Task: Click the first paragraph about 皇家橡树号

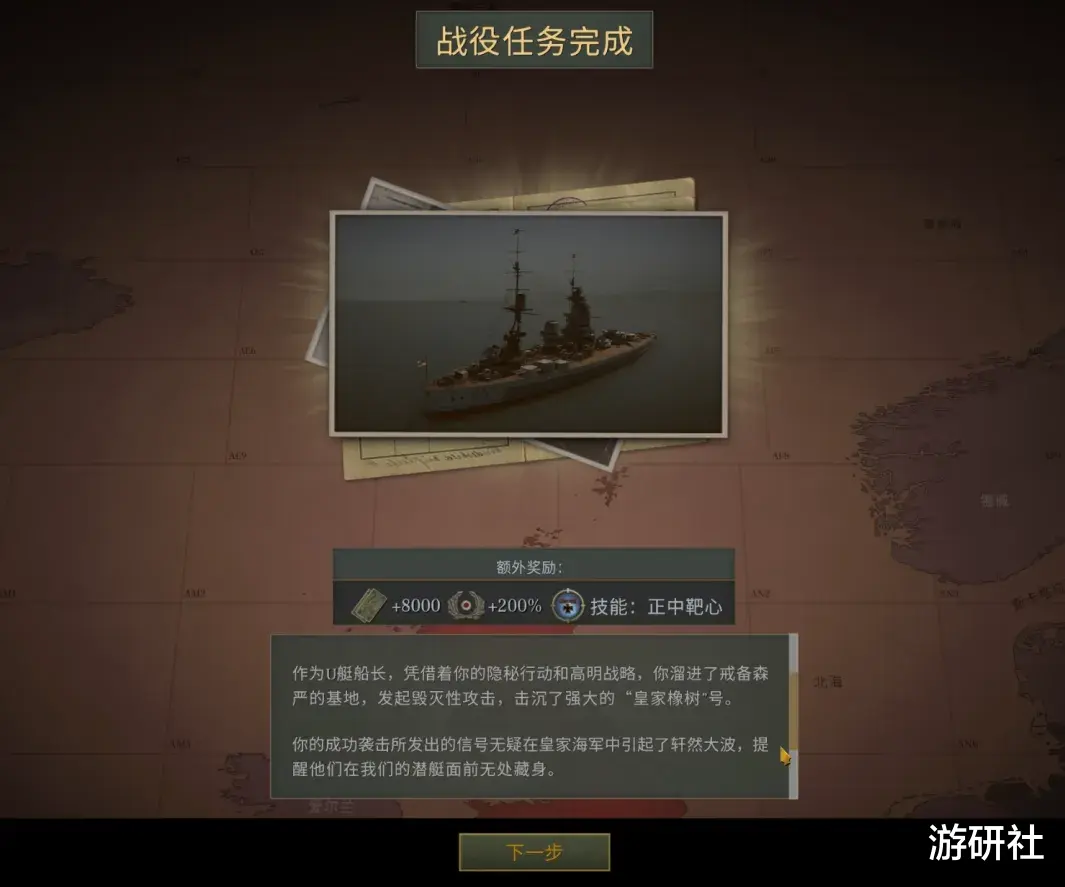Action: point(530,685)
